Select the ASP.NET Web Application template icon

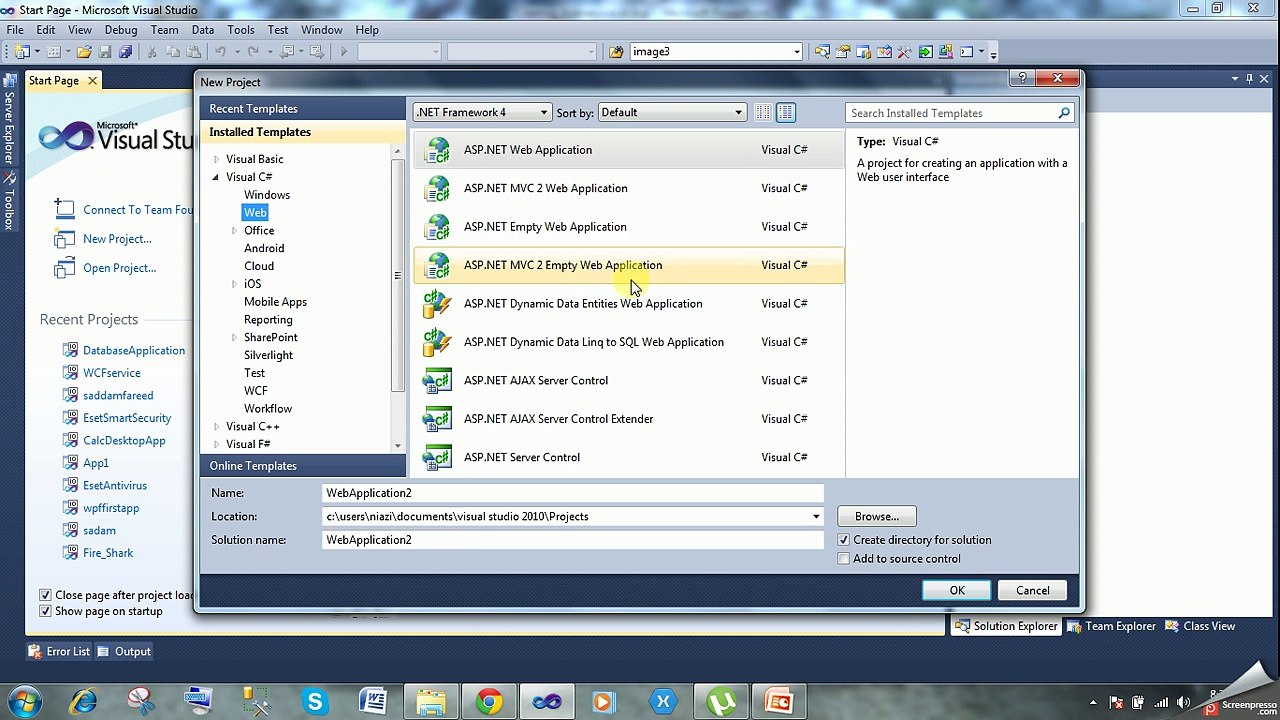(x=437, y=150)
